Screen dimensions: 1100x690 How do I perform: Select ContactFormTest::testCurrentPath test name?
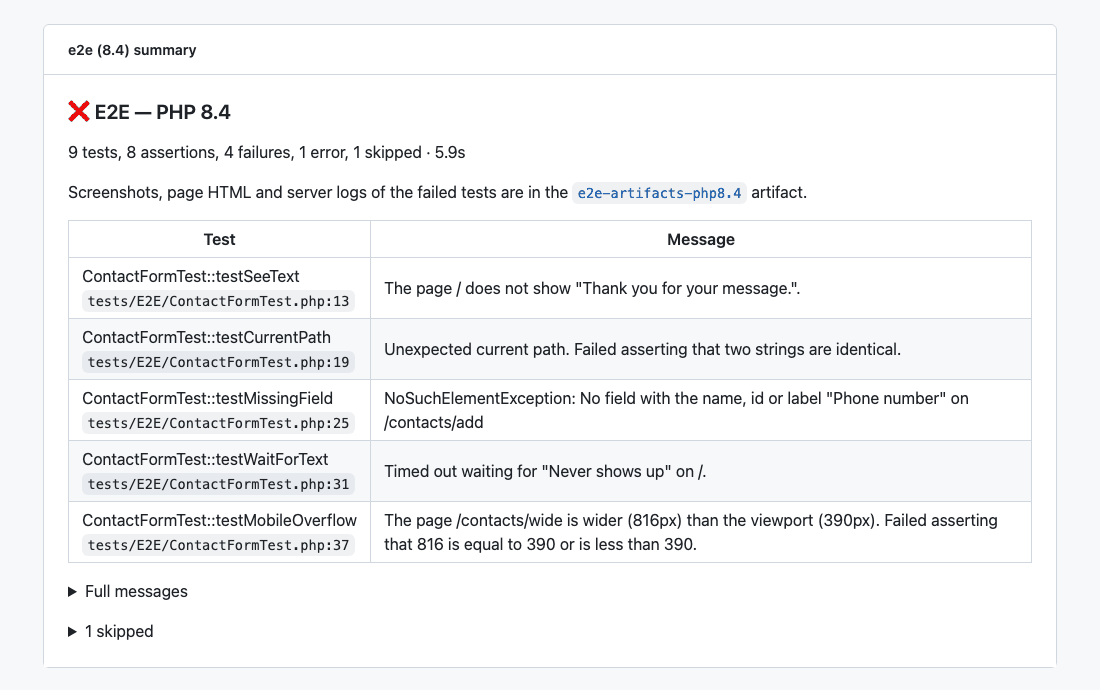tap(206, 337)
